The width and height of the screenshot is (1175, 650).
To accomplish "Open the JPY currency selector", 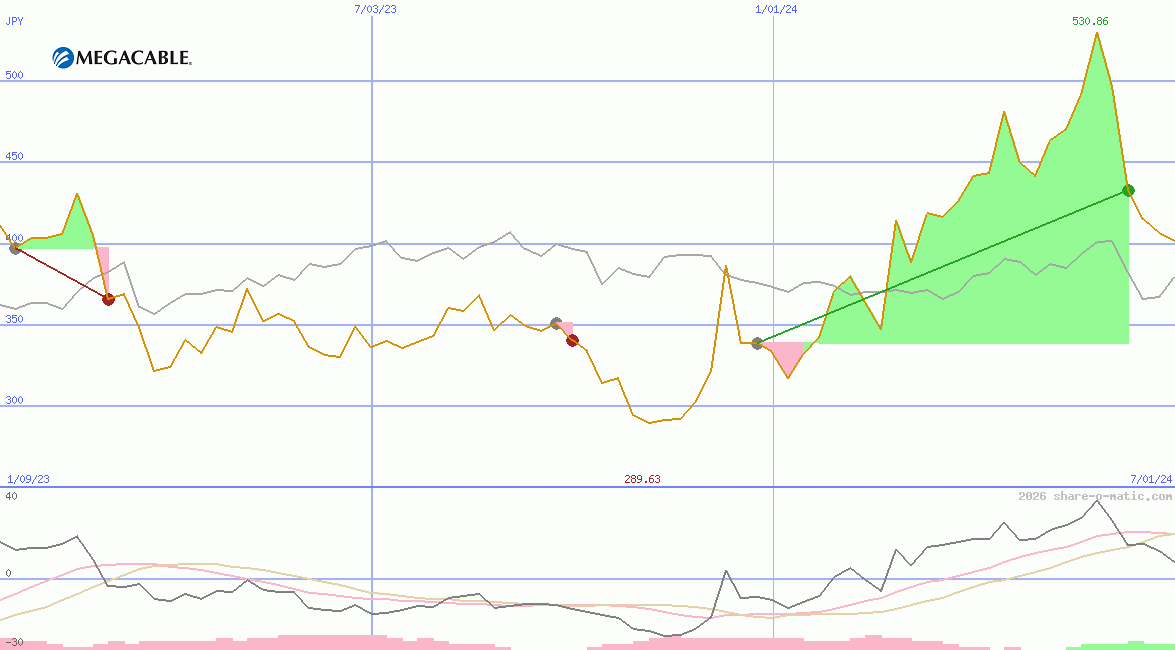I will 15,19.
